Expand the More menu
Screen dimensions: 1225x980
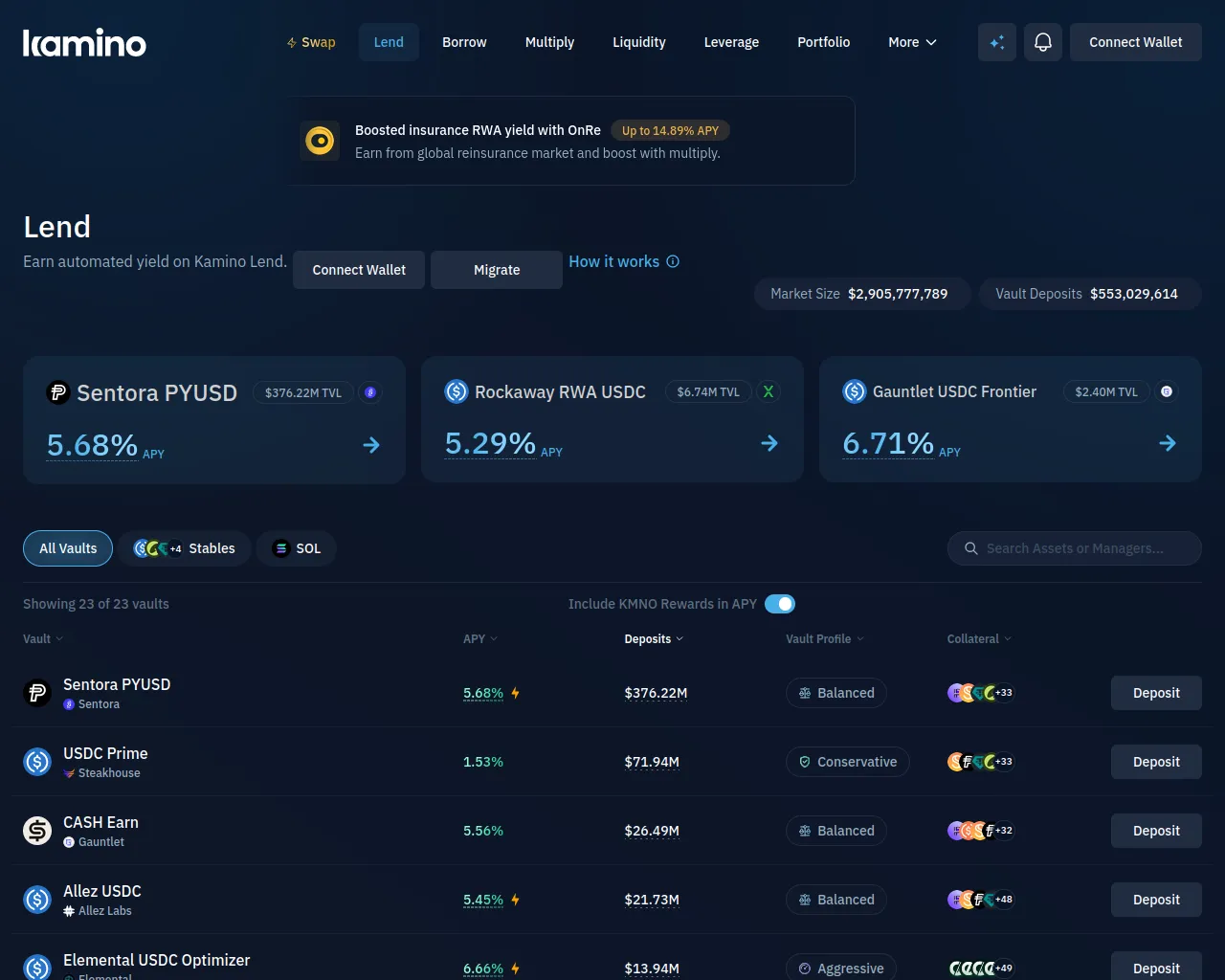(x=912, y=42)
